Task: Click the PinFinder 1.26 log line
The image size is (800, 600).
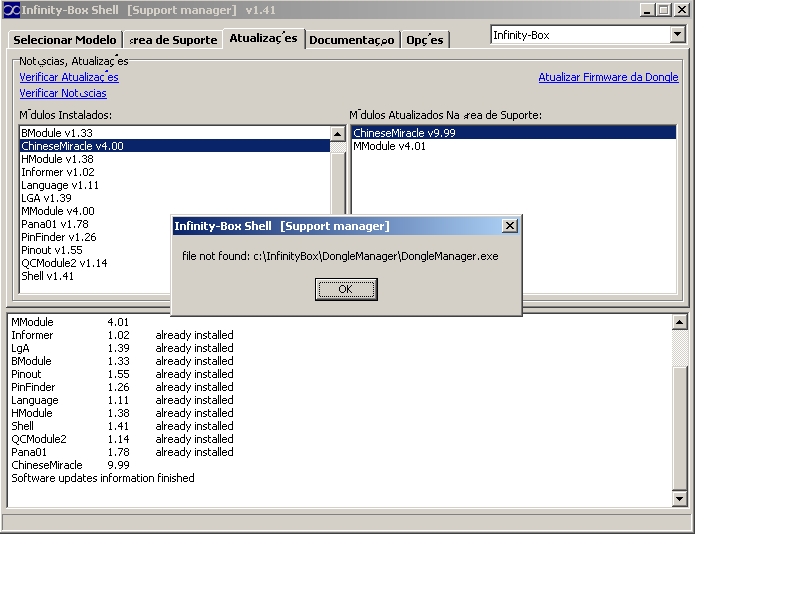Action: point(122,387)
